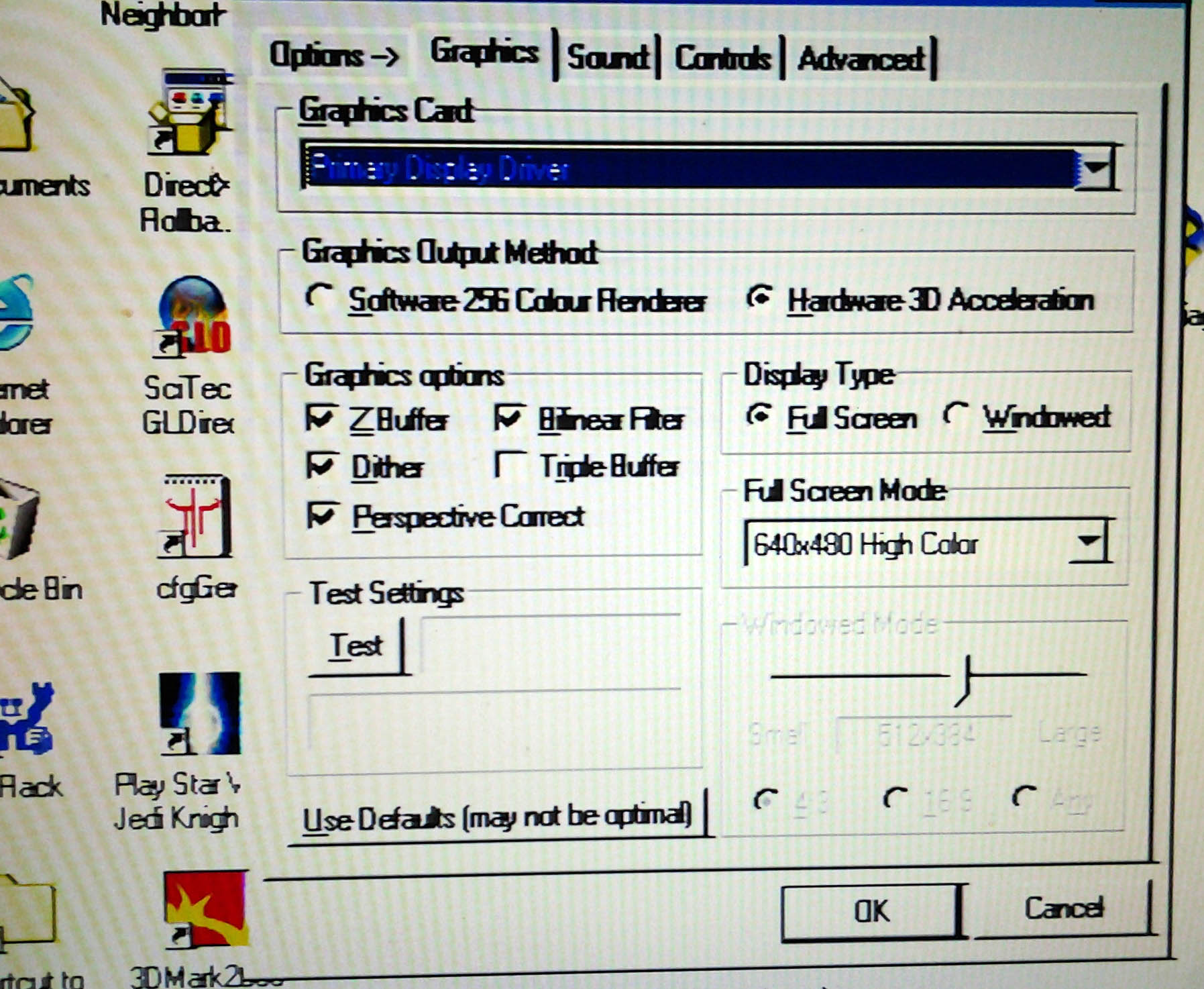Open the DirectX Rollback desktop icon

[x=190, y=112]
